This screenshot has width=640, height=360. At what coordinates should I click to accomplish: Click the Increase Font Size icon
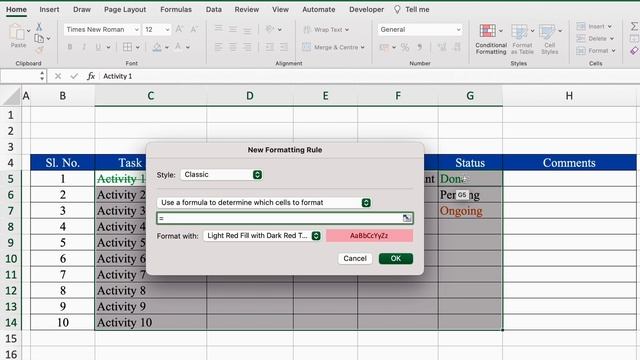click(179, 29)
